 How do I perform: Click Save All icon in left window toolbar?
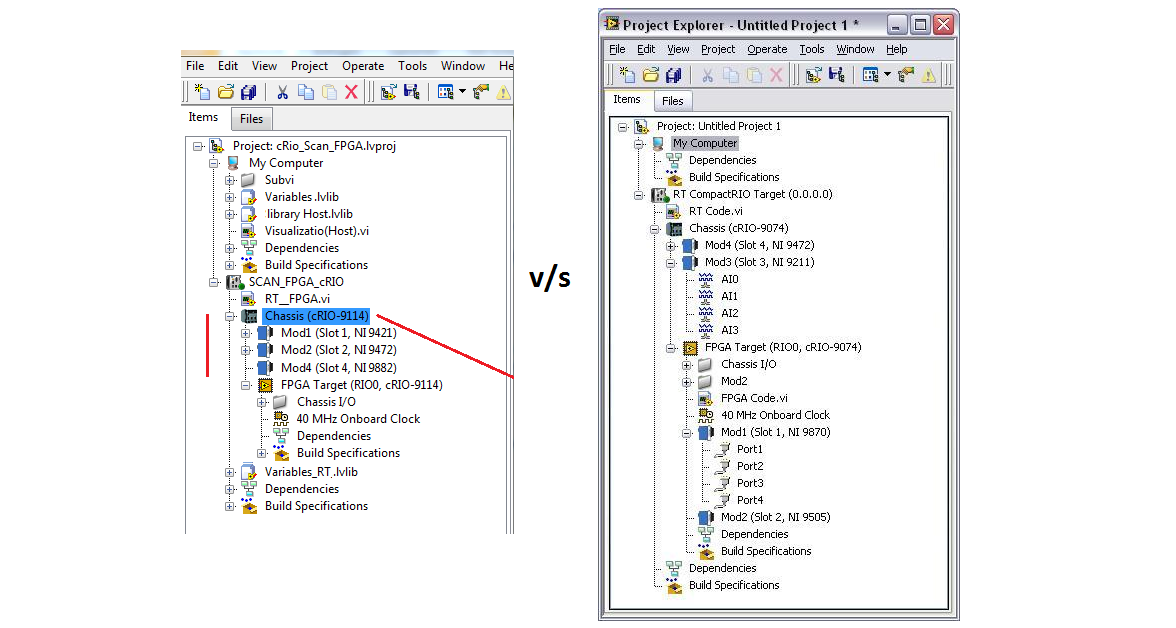[x=248, y=92]
